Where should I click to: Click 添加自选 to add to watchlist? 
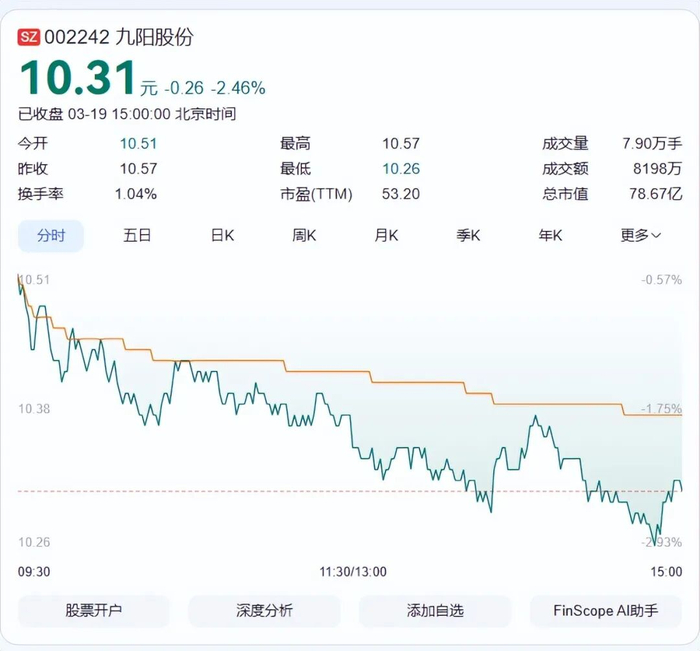(435, 610)
